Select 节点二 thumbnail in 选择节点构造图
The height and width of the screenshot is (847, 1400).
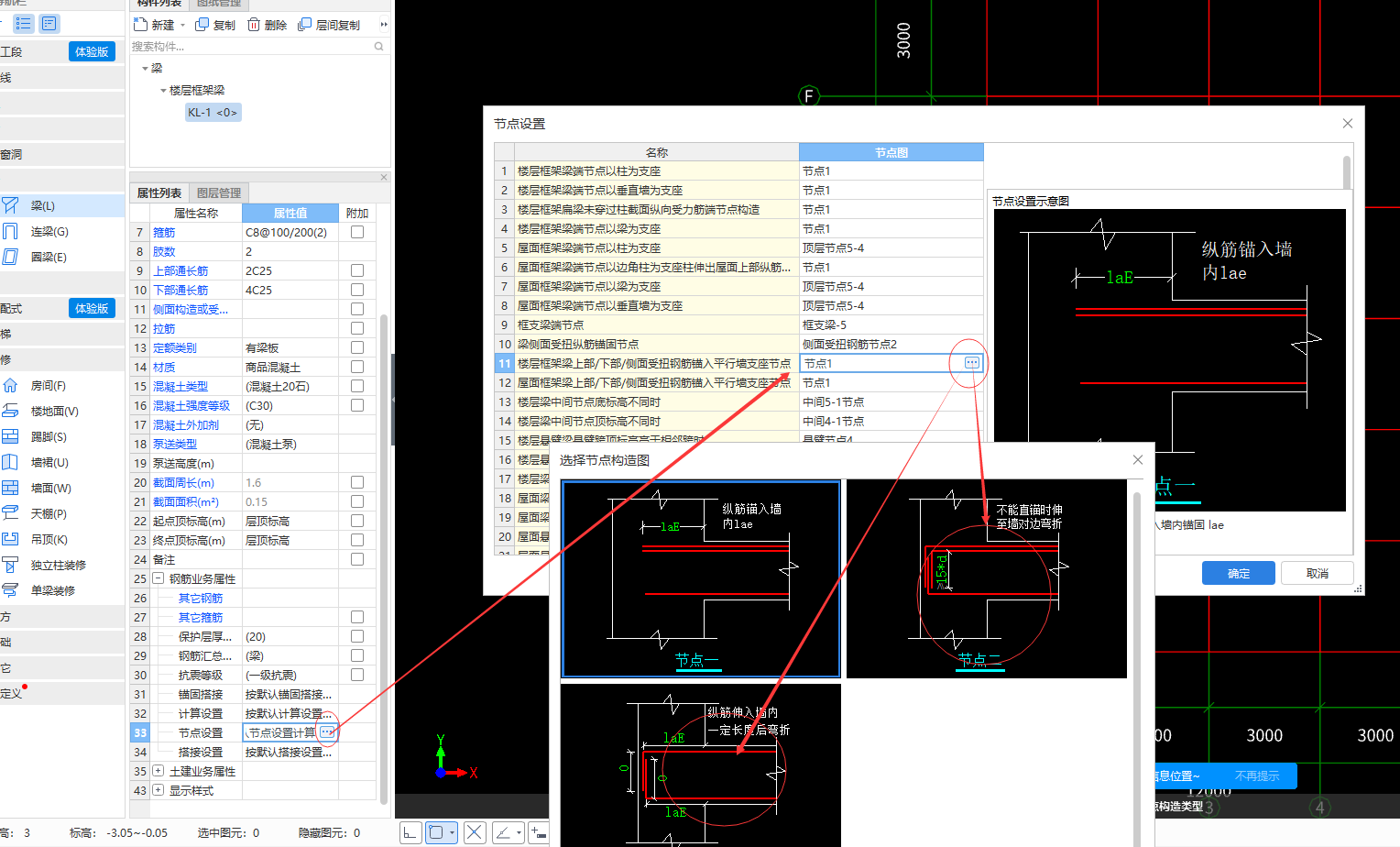click(x=987, y=579)
